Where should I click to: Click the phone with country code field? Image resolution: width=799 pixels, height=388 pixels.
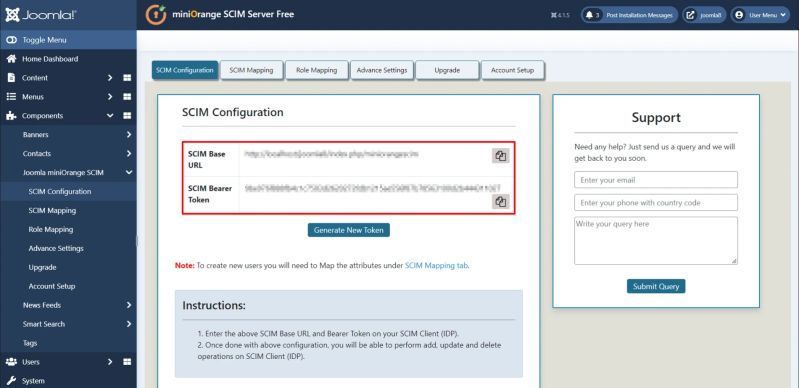coord(656,202)
